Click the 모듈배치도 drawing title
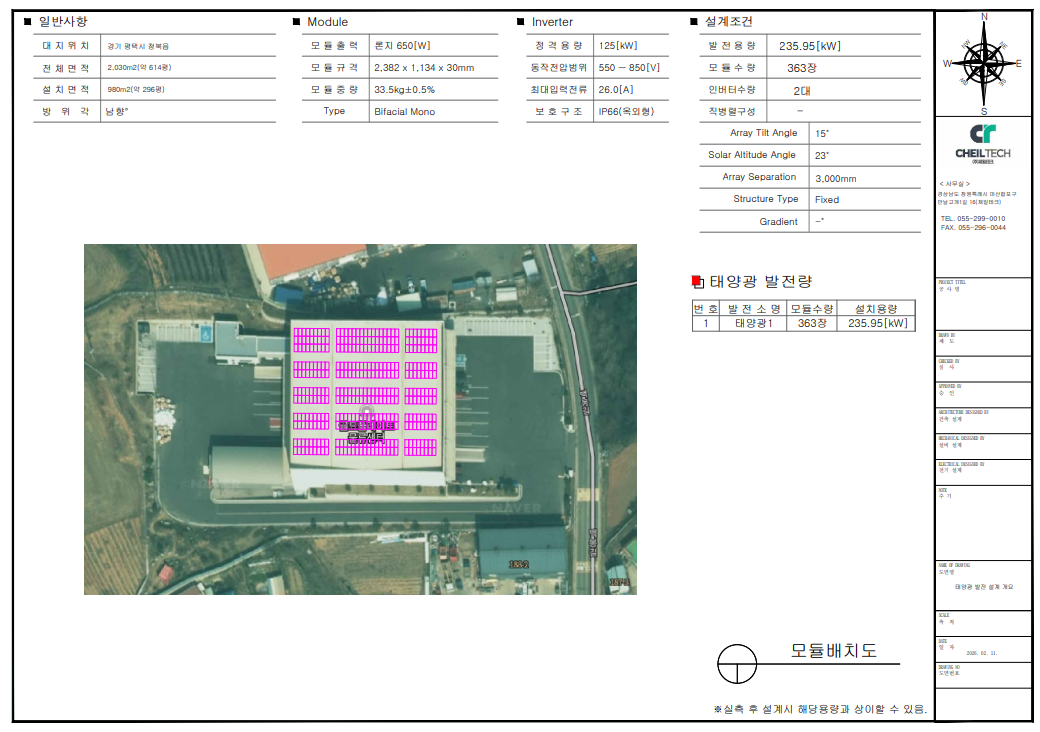The width and height of the screenshot is (1040, 732). tap(833, 650)
